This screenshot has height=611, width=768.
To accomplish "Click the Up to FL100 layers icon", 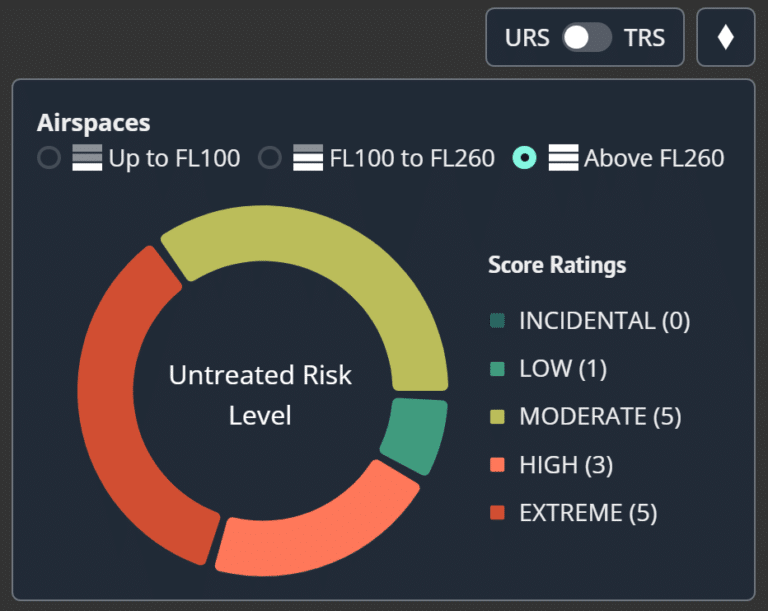I will coord(87,158).
